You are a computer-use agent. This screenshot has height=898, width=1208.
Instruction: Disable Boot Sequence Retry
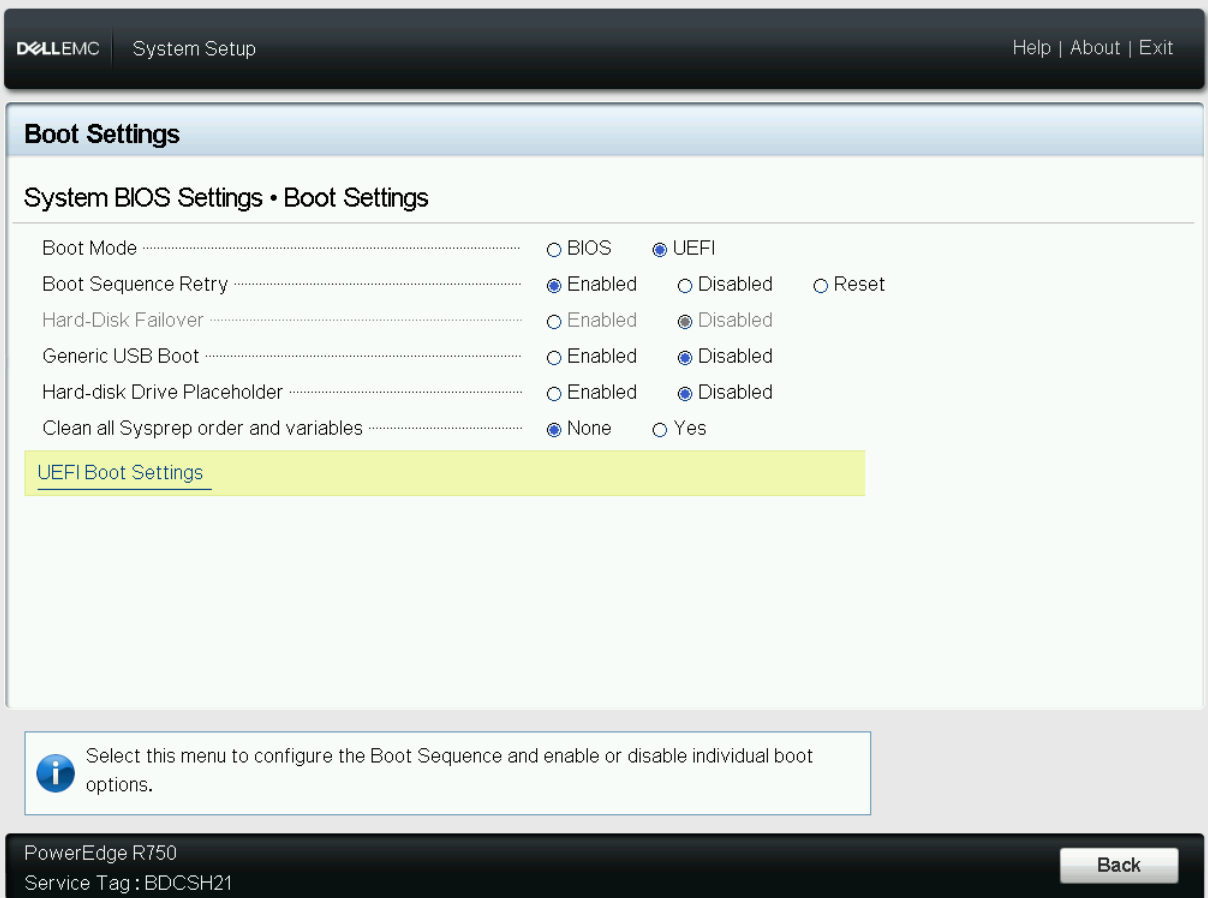(x=685, y=285)
